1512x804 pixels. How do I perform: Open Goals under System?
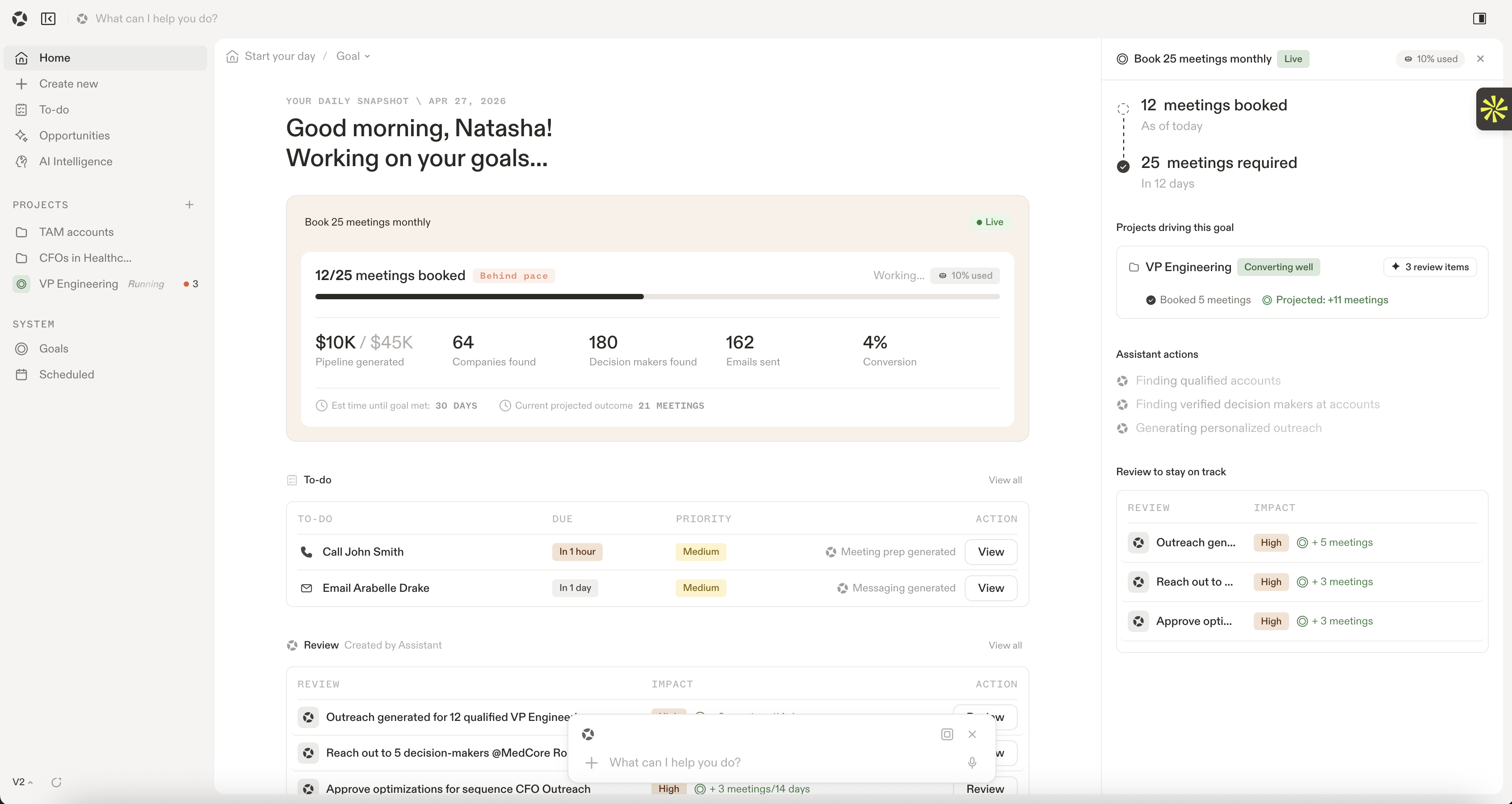[105, 348]
